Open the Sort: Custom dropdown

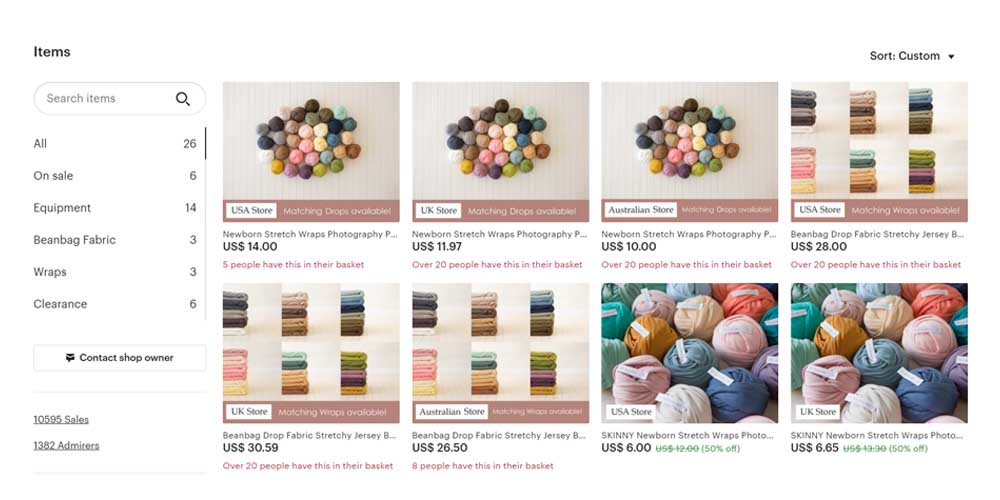[x=913, y=56]
